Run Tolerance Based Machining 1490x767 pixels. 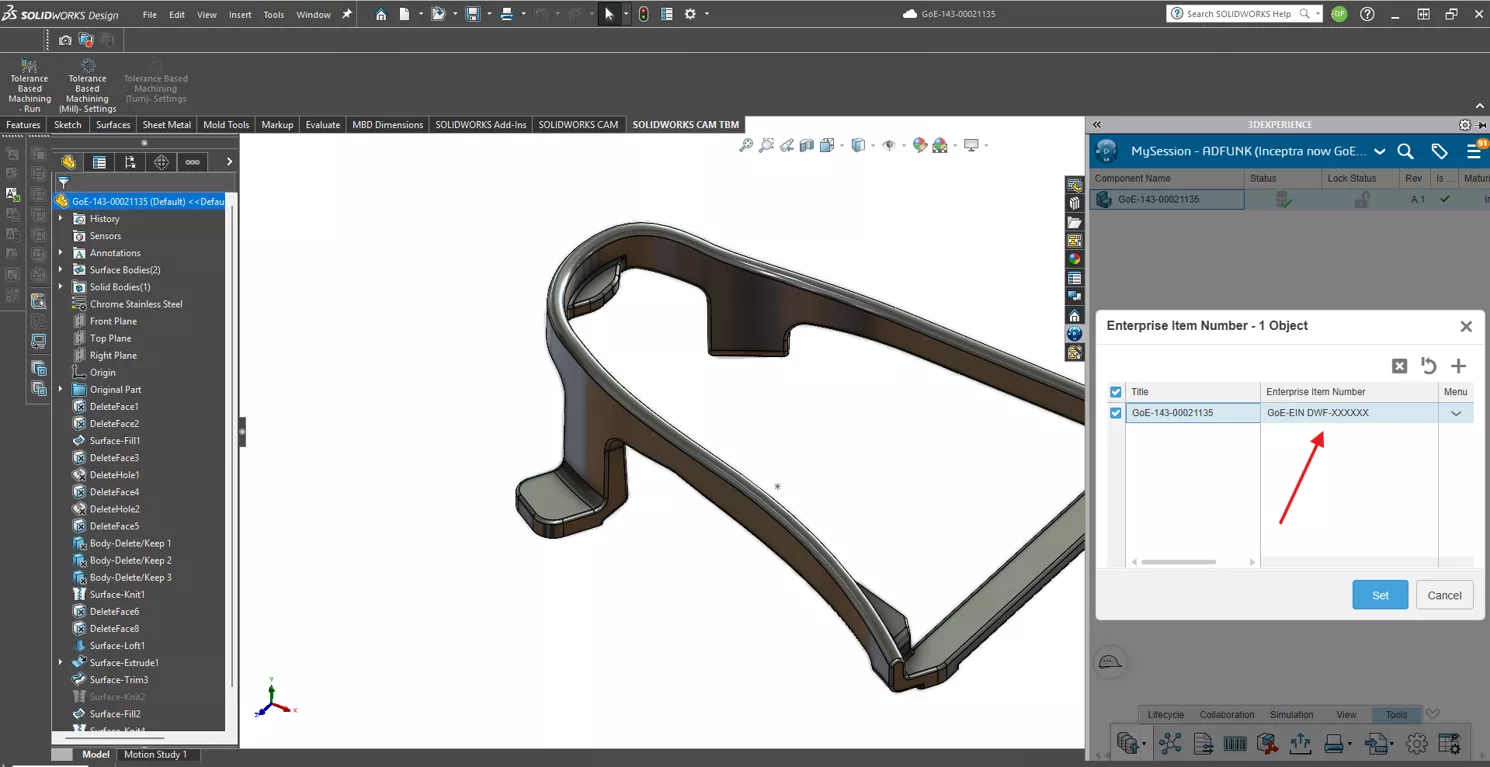pyautogui.click(x=29, y=86)
